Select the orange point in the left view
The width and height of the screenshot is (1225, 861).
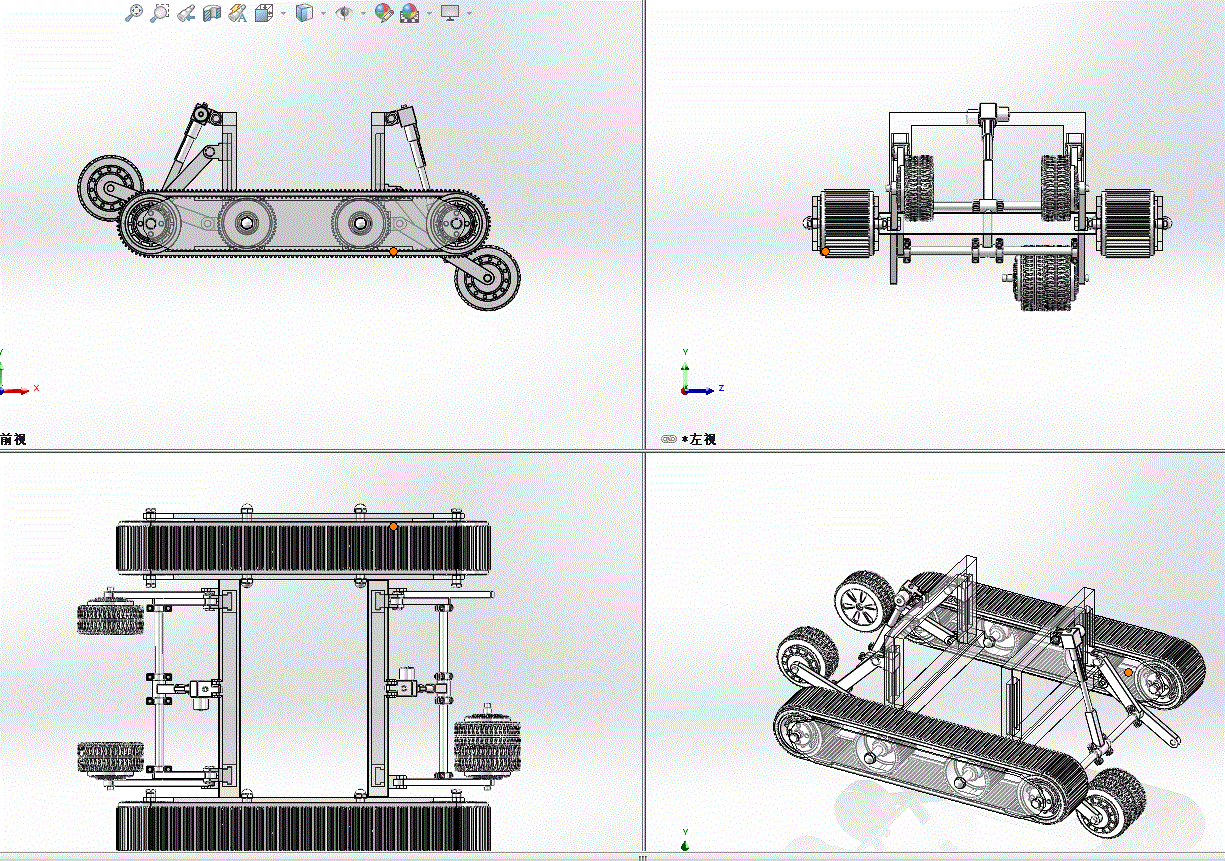click(x=825, y=251)
